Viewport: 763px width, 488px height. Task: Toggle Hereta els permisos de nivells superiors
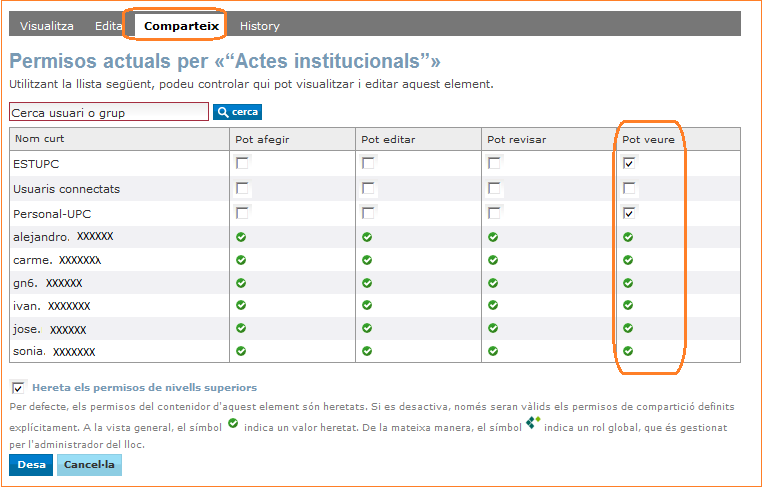tap(18, 387)
